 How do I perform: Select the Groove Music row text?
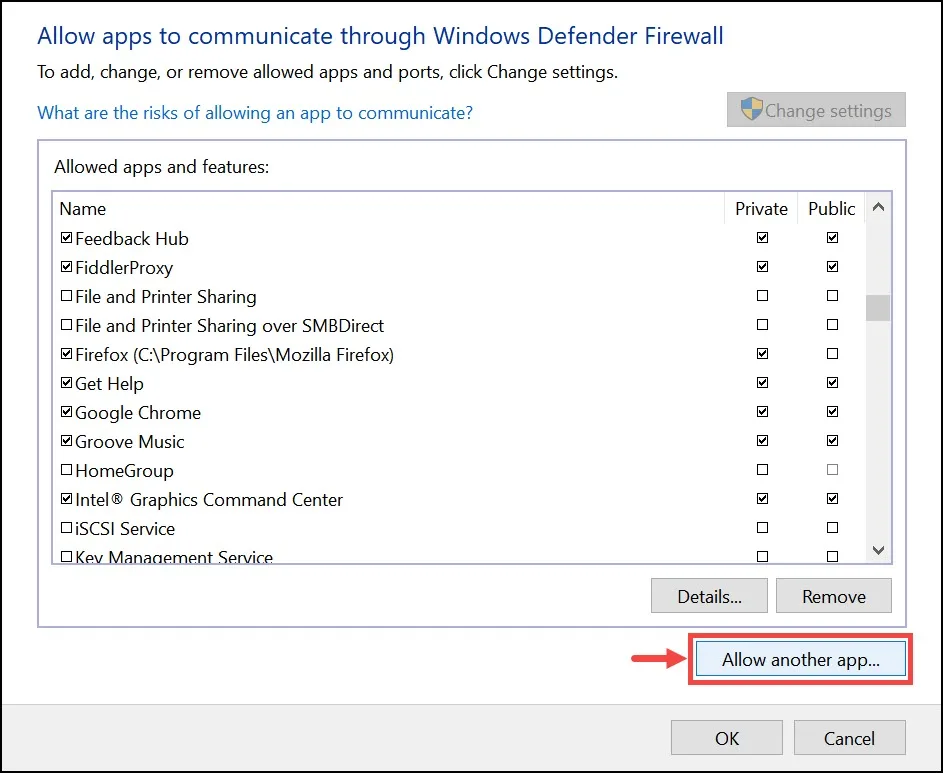(x=129, y=442)
